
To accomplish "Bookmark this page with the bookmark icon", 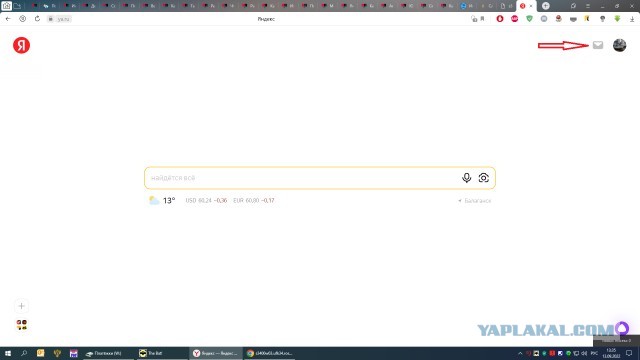I will 482,19.
